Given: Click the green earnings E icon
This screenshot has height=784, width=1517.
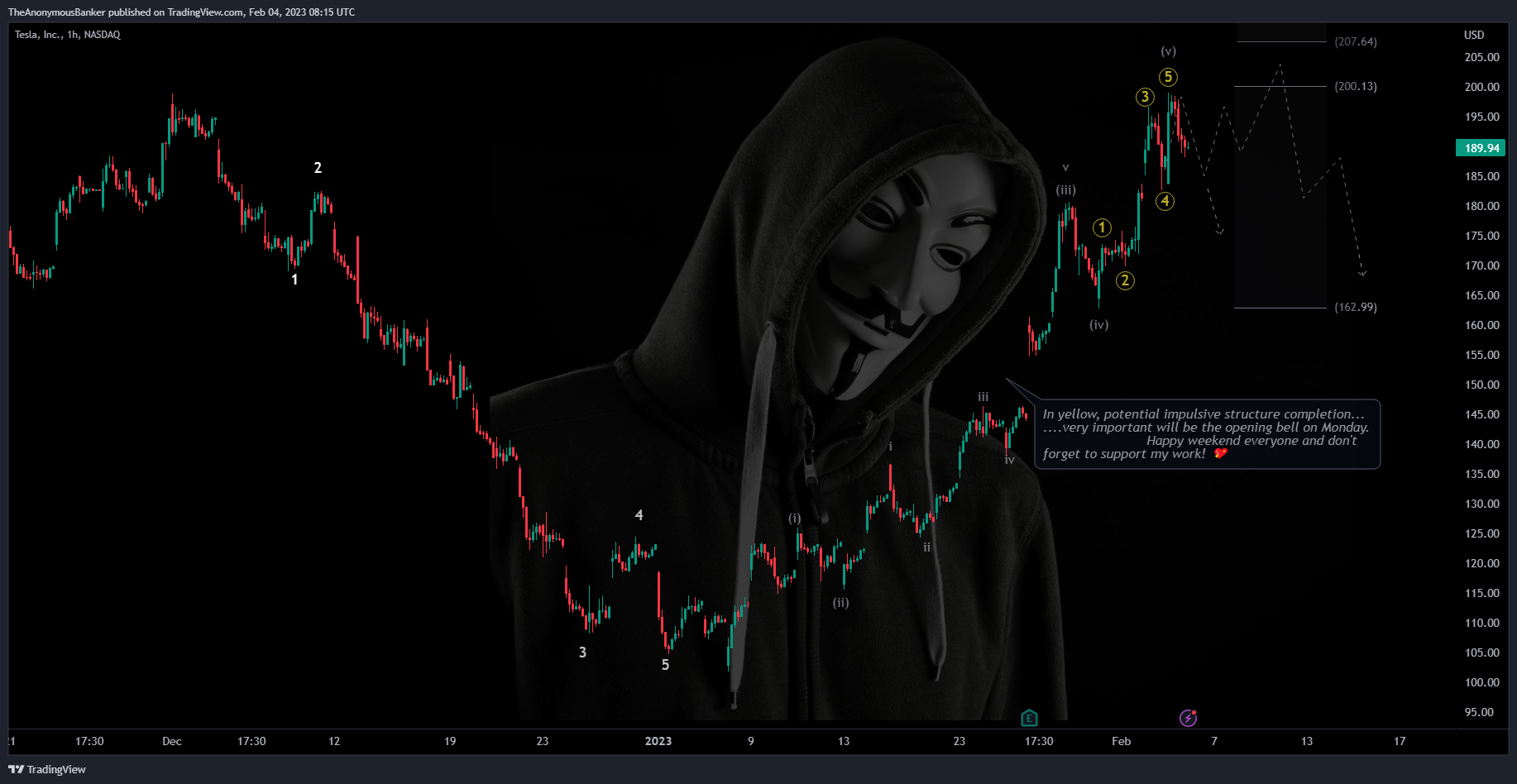Looking at the screenshot, I should [x=1029, y=718].
